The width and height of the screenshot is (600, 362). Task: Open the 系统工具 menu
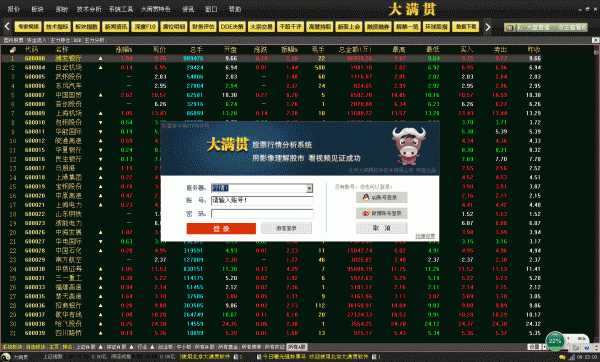coord(121,9)
